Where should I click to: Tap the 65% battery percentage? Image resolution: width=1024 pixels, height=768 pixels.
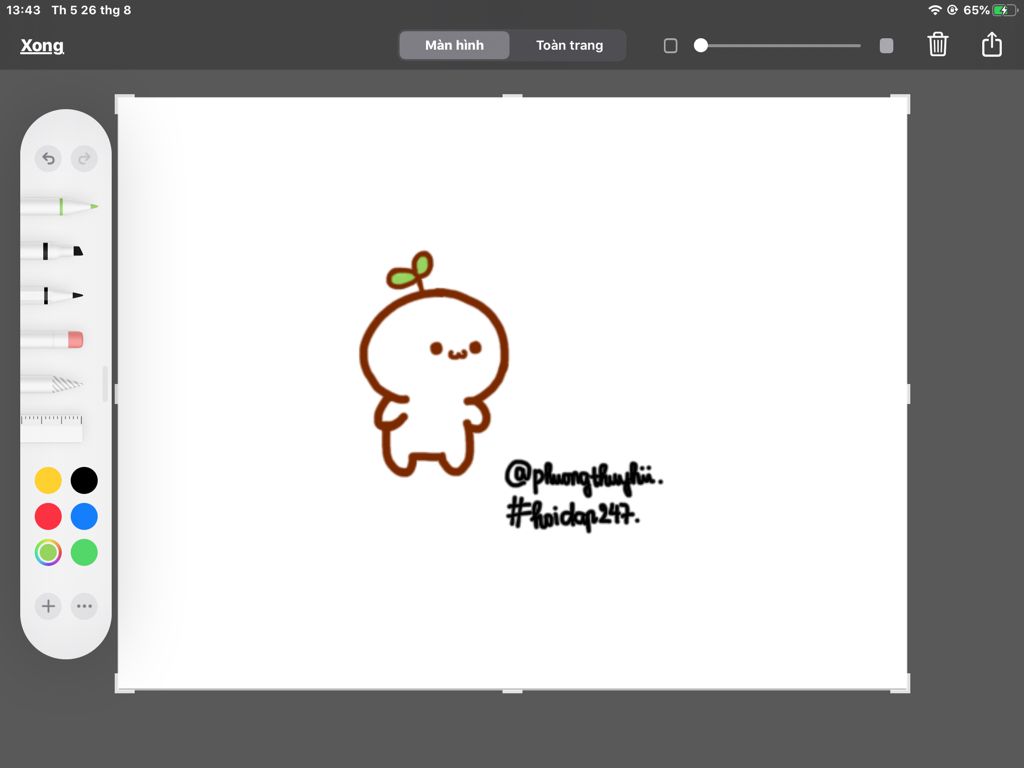tap(976, 10)
